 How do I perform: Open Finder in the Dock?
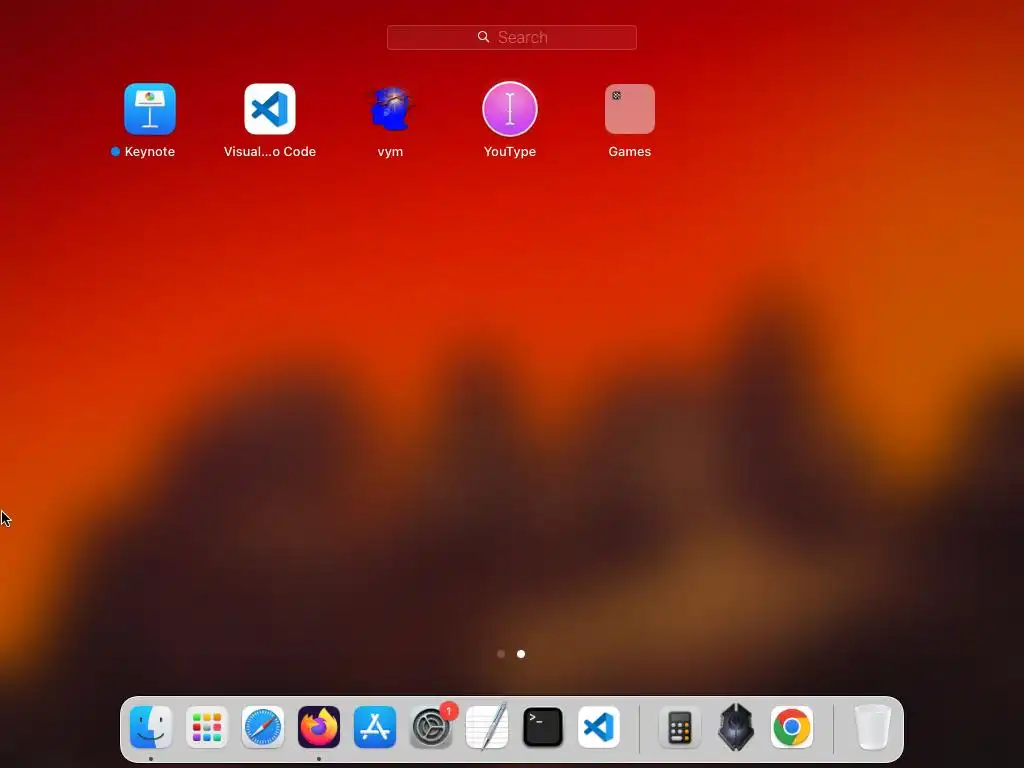tap(151, 727)
